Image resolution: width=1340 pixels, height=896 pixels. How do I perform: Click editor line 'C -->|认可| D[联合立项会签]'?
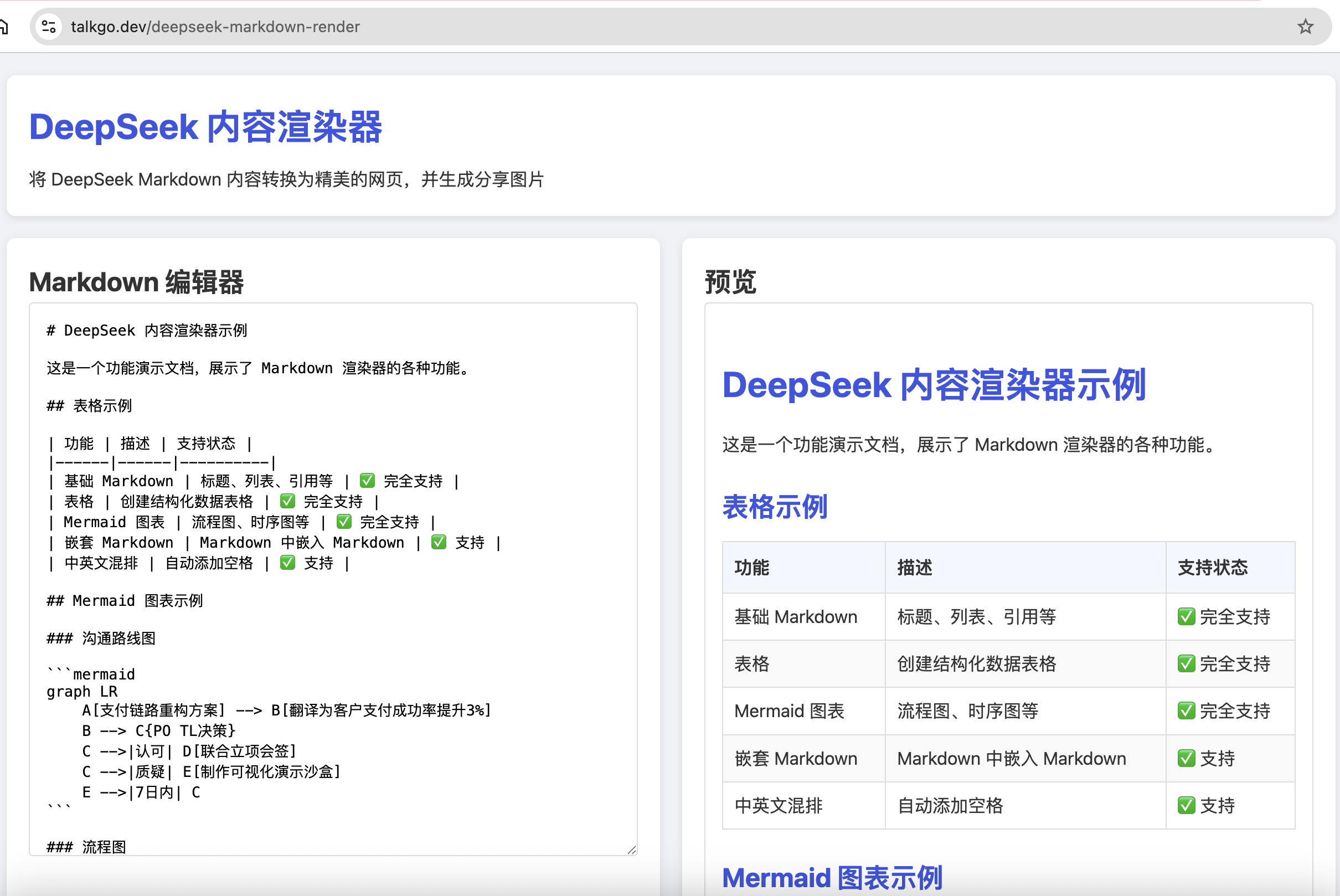pos(189,751)
